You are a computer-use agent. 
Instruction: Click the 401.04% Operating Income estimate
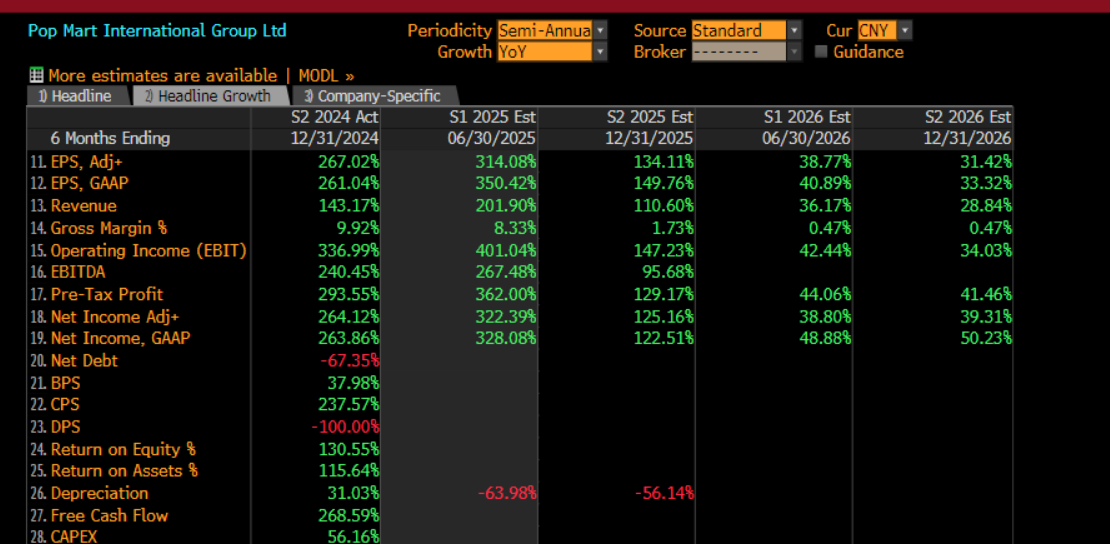[505, 250]
